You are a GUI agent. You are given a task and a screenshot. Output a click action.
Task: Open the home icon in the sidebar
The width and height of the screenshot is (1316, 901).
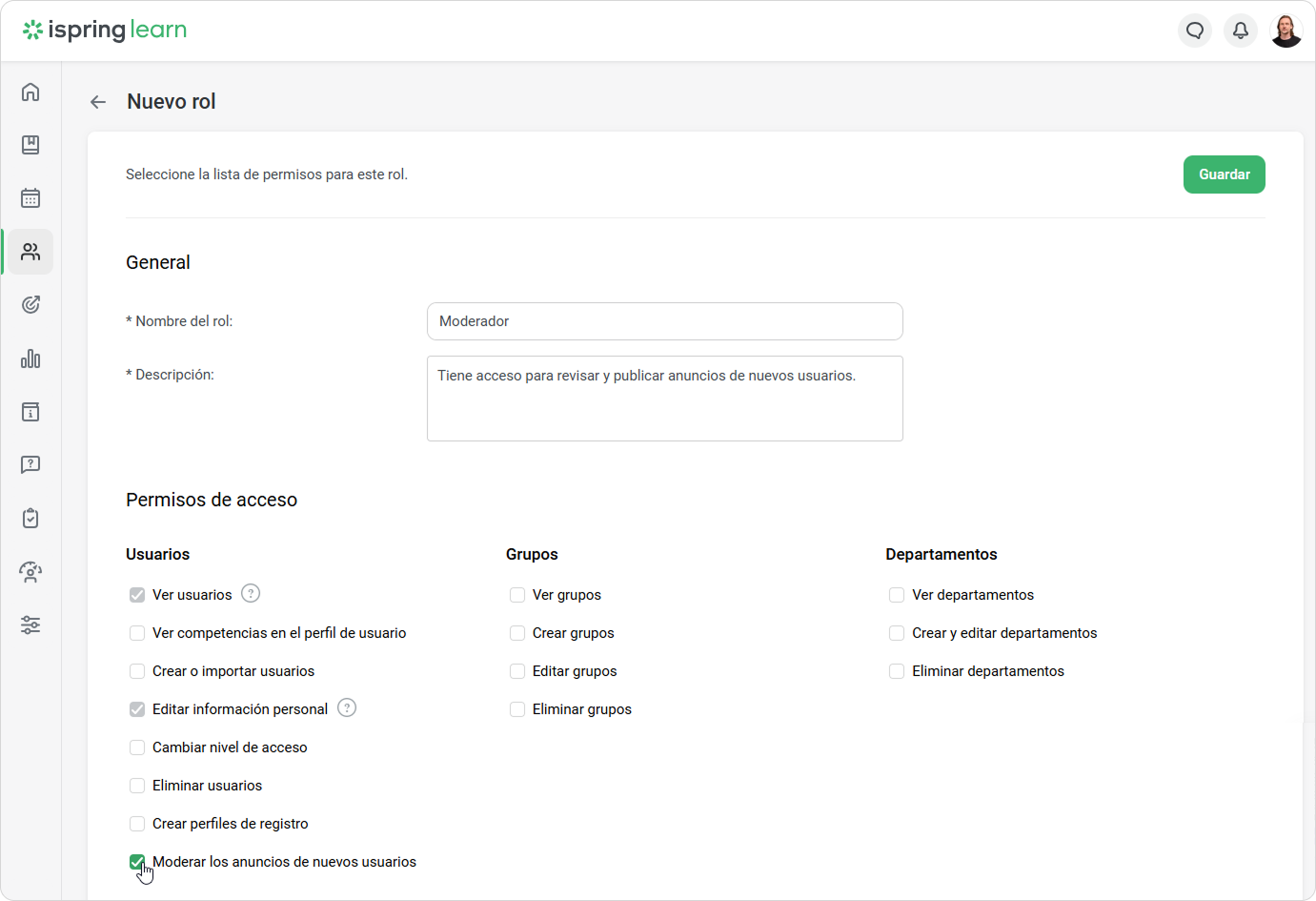[x=30, y=92]
